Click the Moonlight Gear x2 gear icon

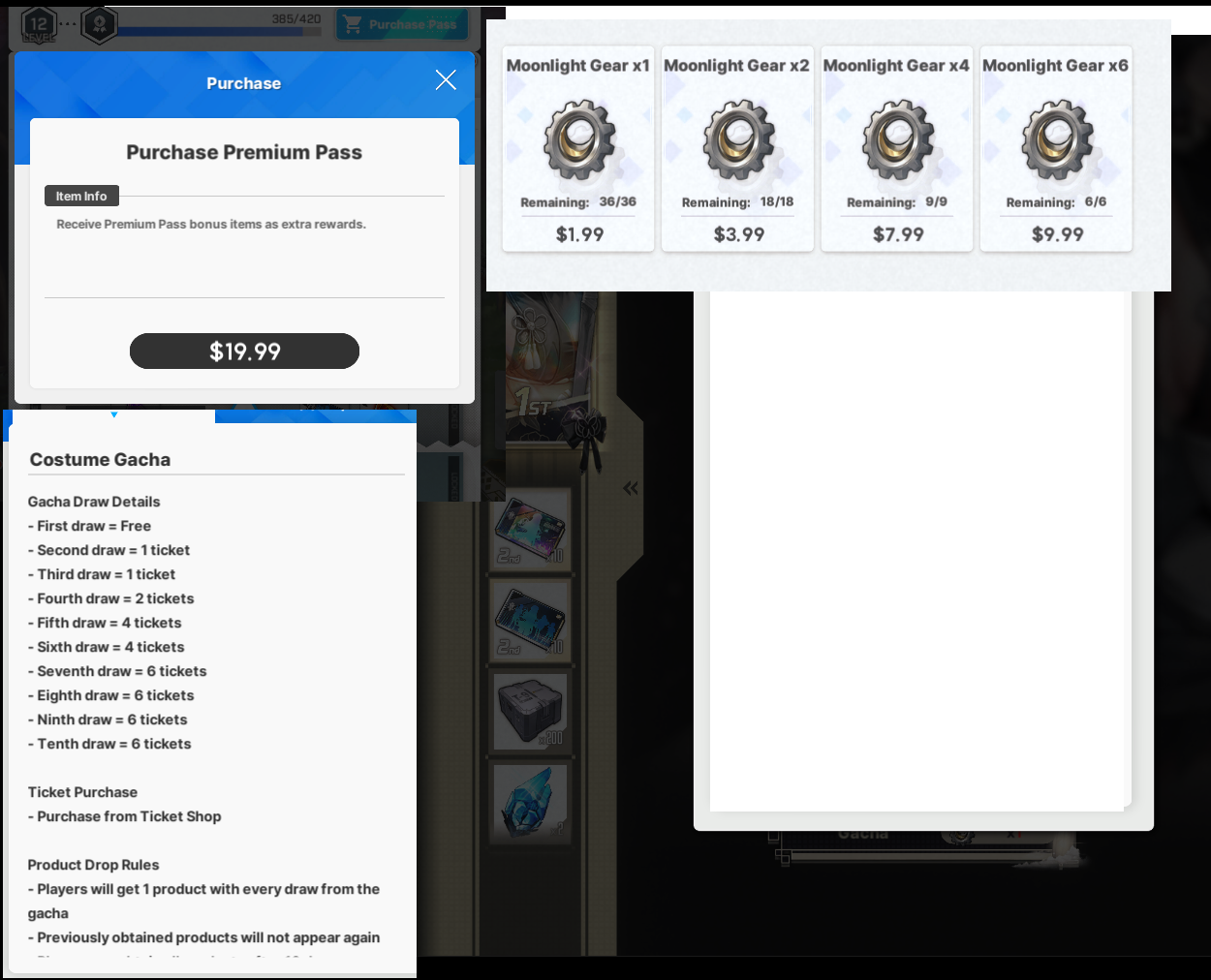(x=738, y=139)
